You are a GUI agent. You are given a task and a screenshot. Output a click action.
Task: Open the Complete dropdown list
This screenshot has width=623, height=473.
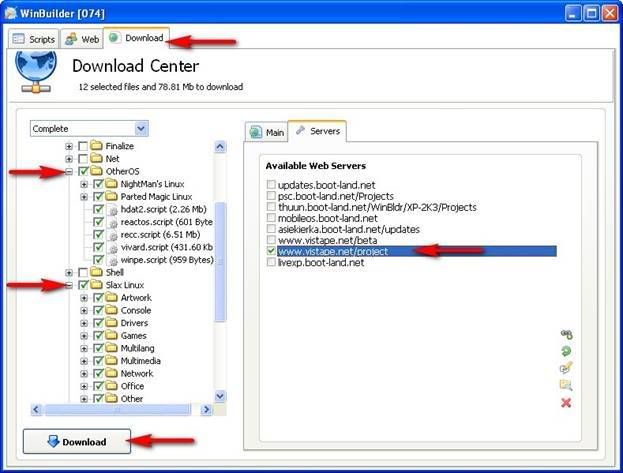tap(141, 128)
